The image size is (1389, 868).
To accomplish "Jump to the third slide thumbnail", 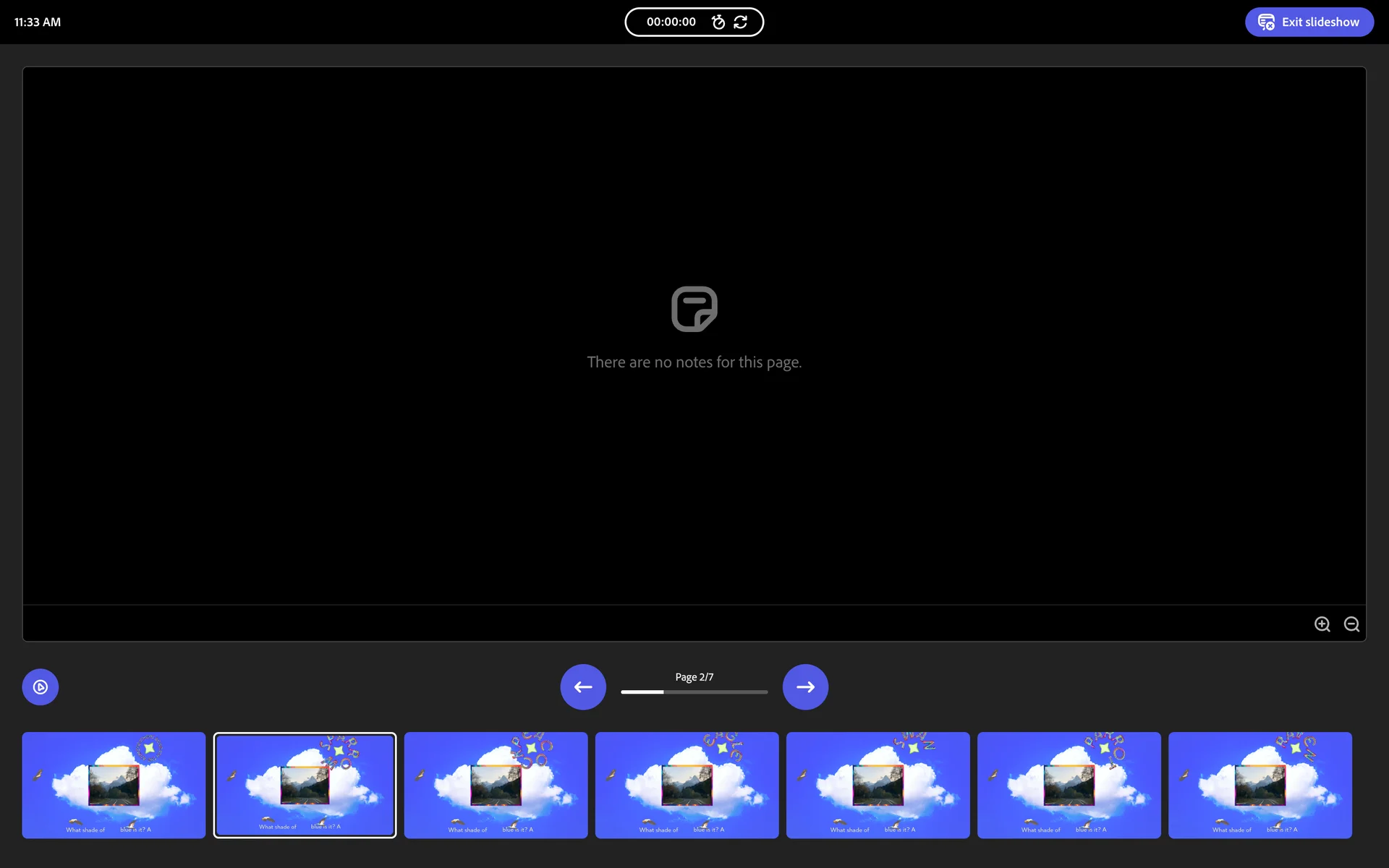I will pyautogui.click(x=496, y=785).
